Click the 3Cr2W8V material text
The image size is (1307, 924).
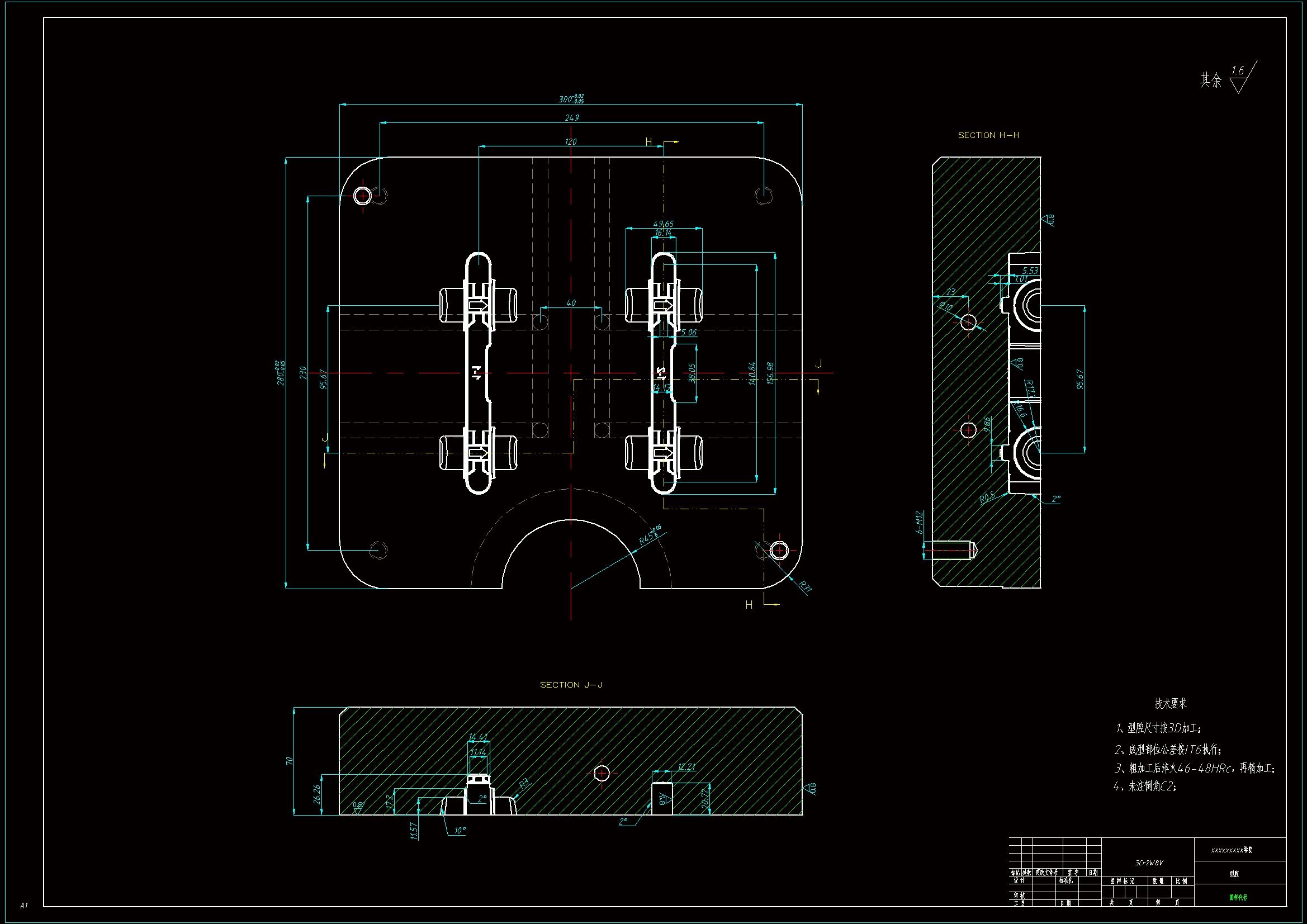(1148, 863)
